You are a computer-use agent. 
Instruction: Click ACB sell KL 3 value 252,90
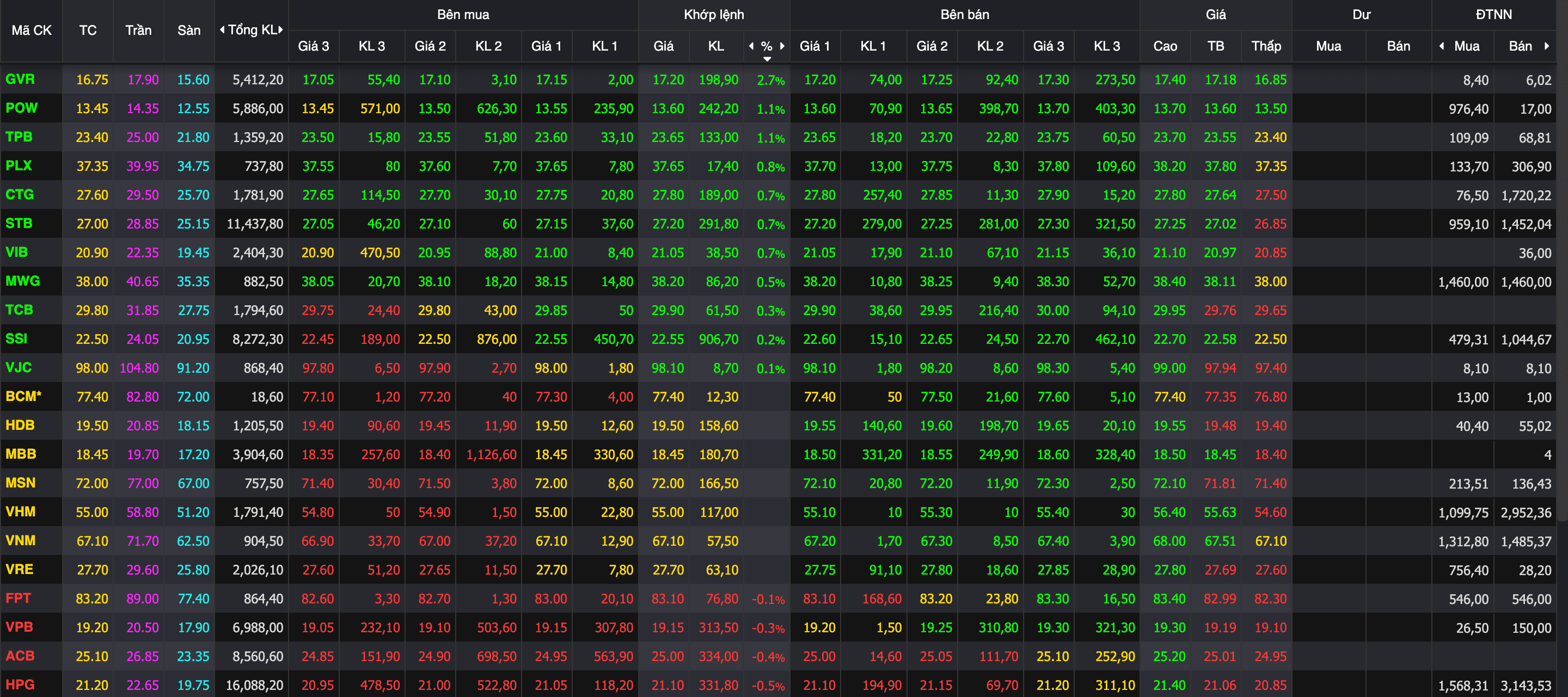pyautogui.click(x=1115, y=656)
